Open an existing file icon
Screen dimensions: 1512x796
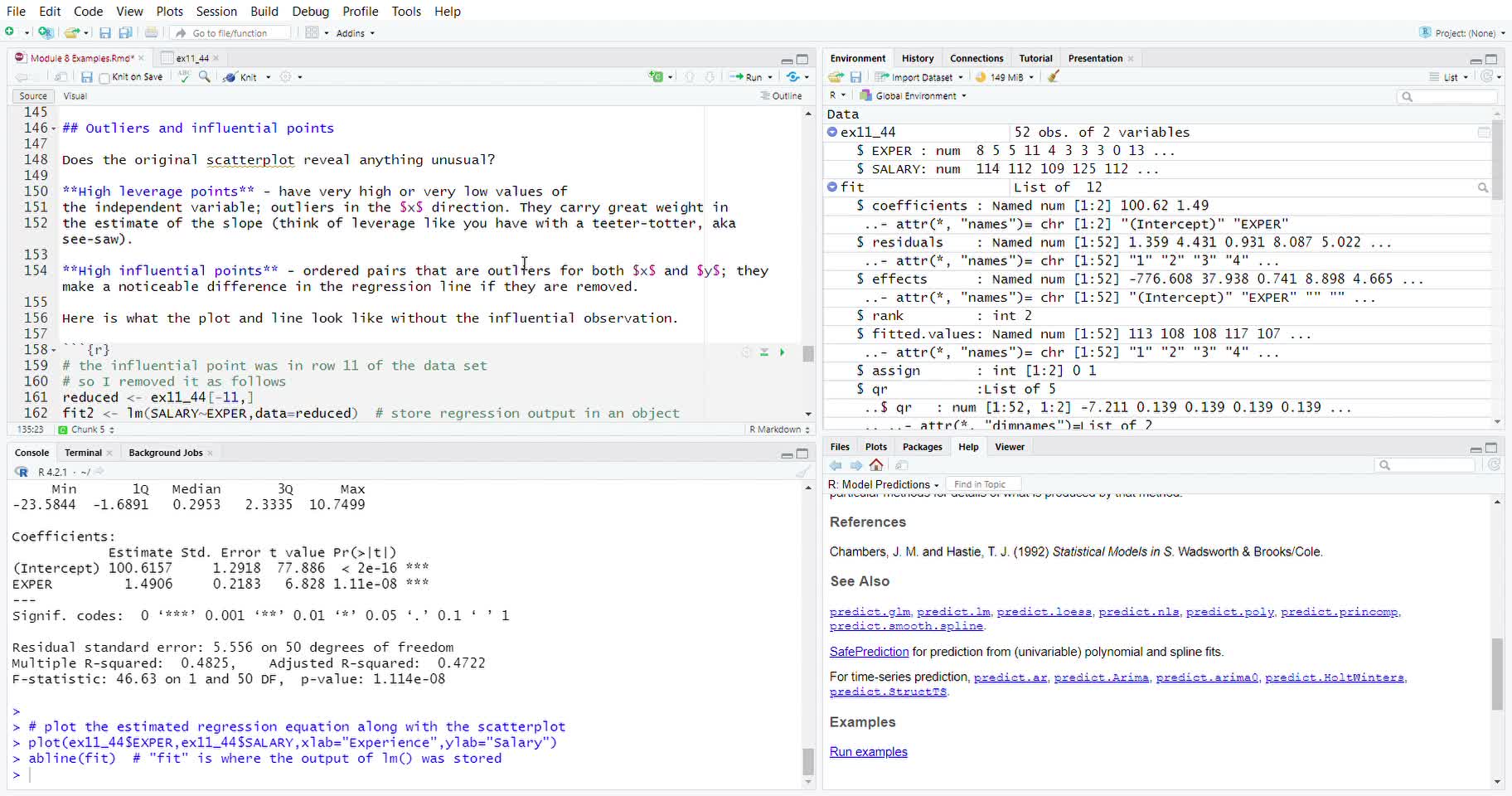pyautogui.click(x=72, y=32)
